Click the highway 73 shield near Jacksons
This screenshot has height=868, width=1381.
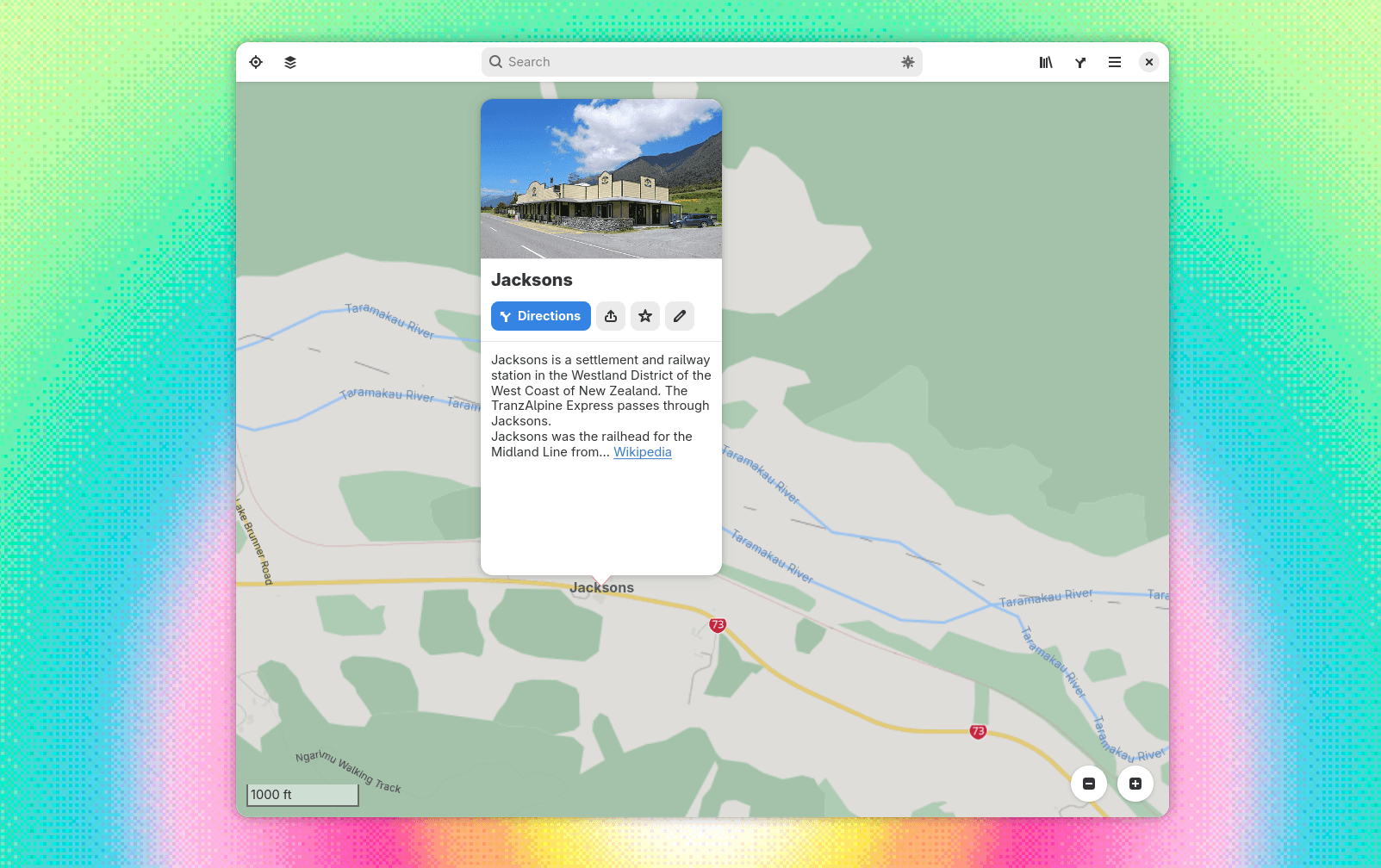pos(718,625)
